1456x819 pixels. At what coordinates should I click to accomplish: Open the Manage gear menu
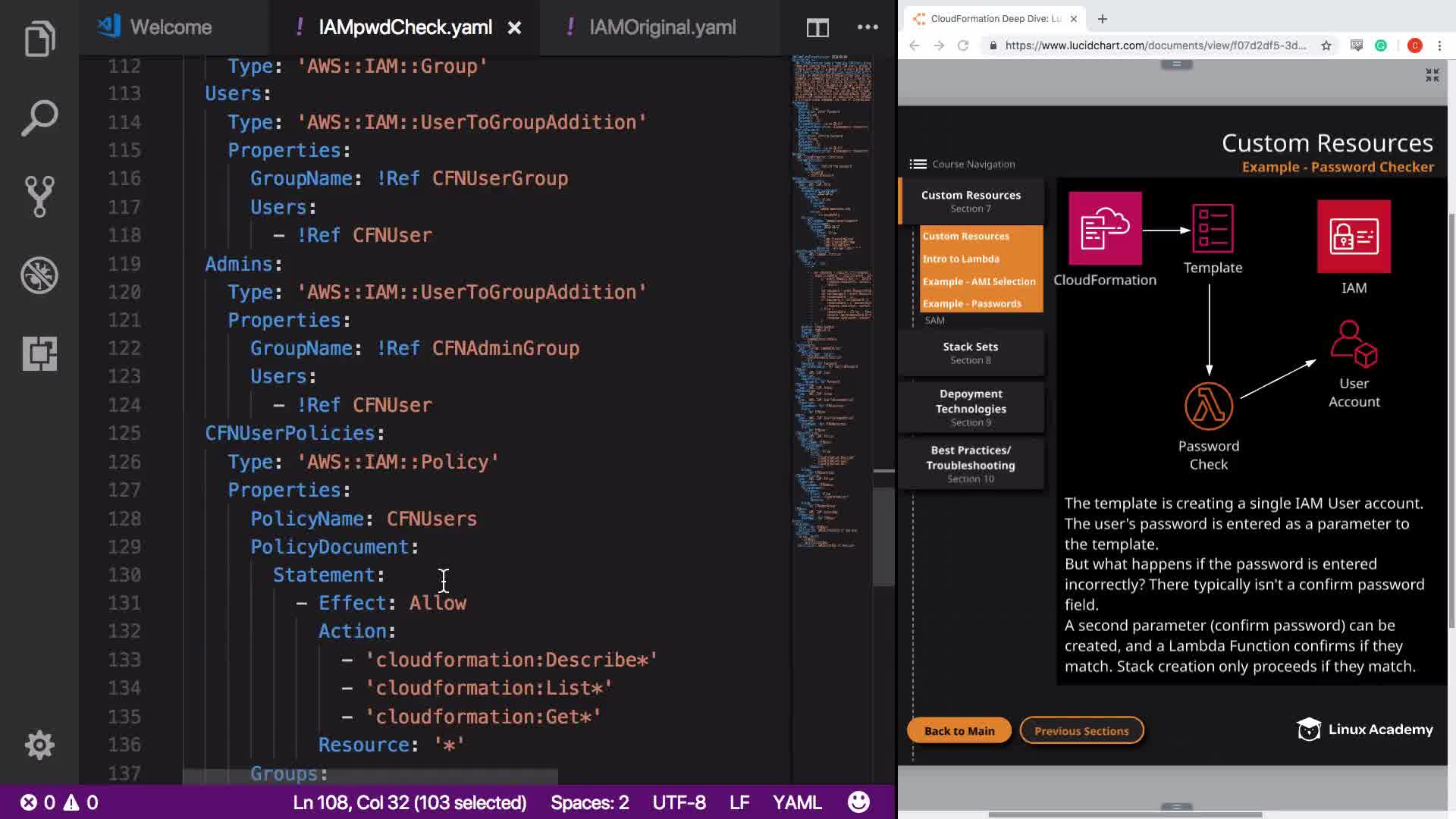coord(39,745)
